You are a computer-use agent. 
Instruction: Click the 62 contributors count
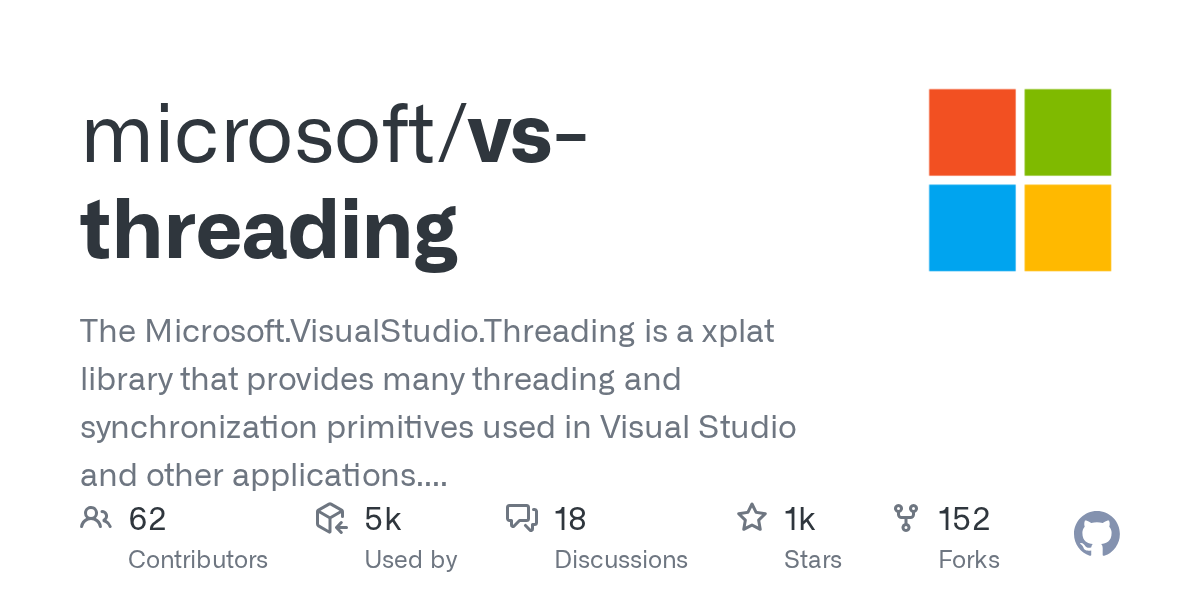tap(147, 519)
